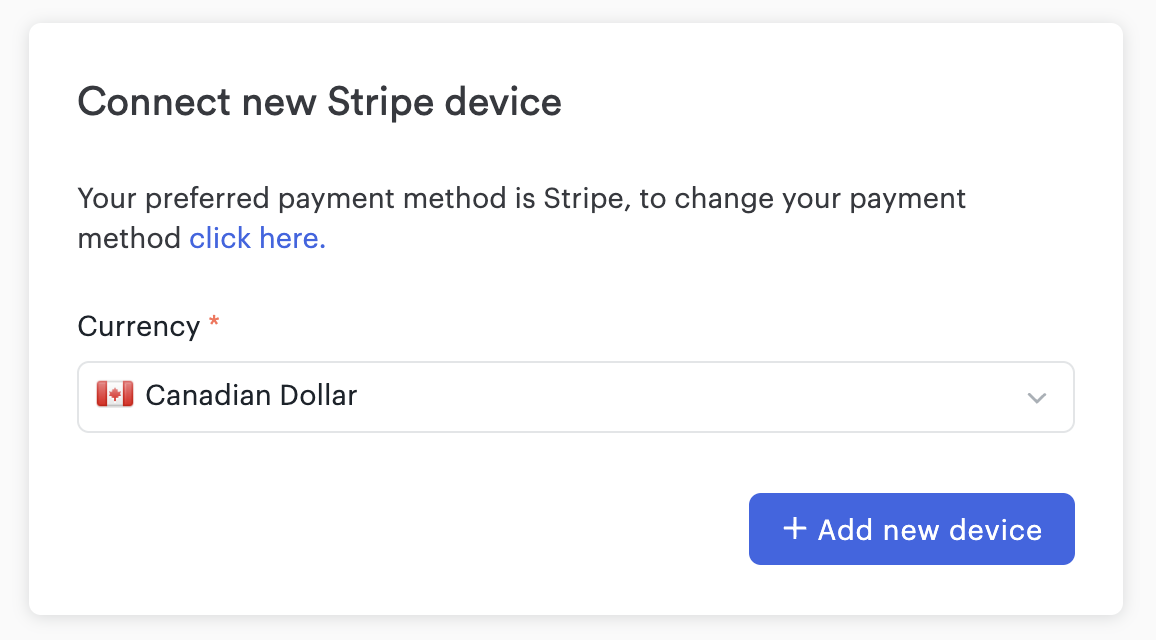Image resolution: width=1156 pixels, height=640 pixels.
Task: Click the 'Dollar' text in currency field
Action: click(x=318, y=395)
